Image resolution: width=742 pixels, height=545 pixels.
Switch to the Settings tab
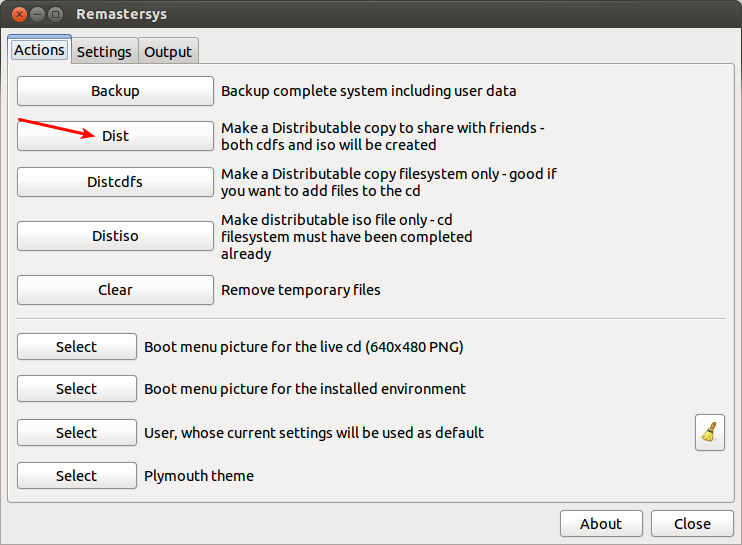[104, 51]
